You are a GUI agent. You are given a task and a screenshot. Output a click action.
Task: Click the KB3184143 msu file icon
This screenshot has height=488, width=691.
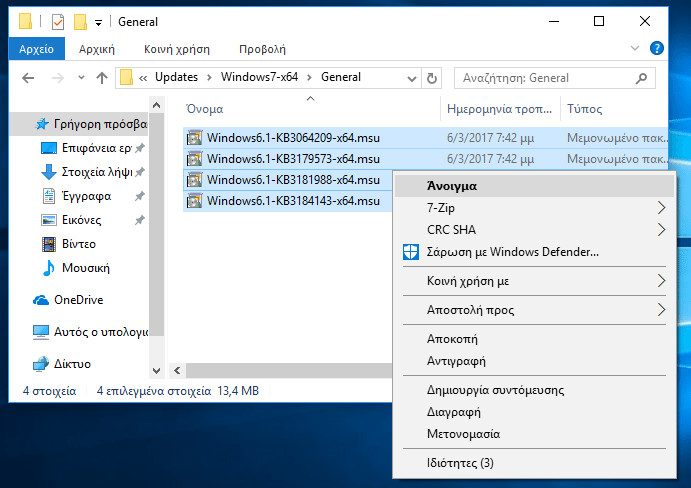194,201
